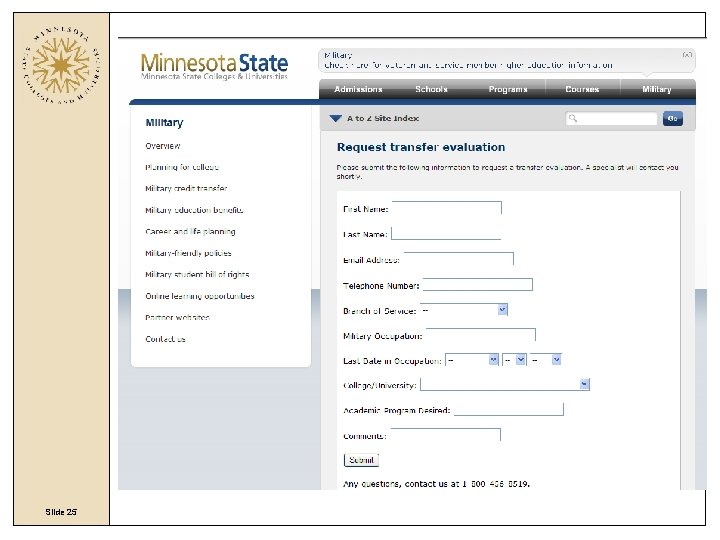
Task: Open second Last Date in Occupation dropdown
Action: pos(514,360)
